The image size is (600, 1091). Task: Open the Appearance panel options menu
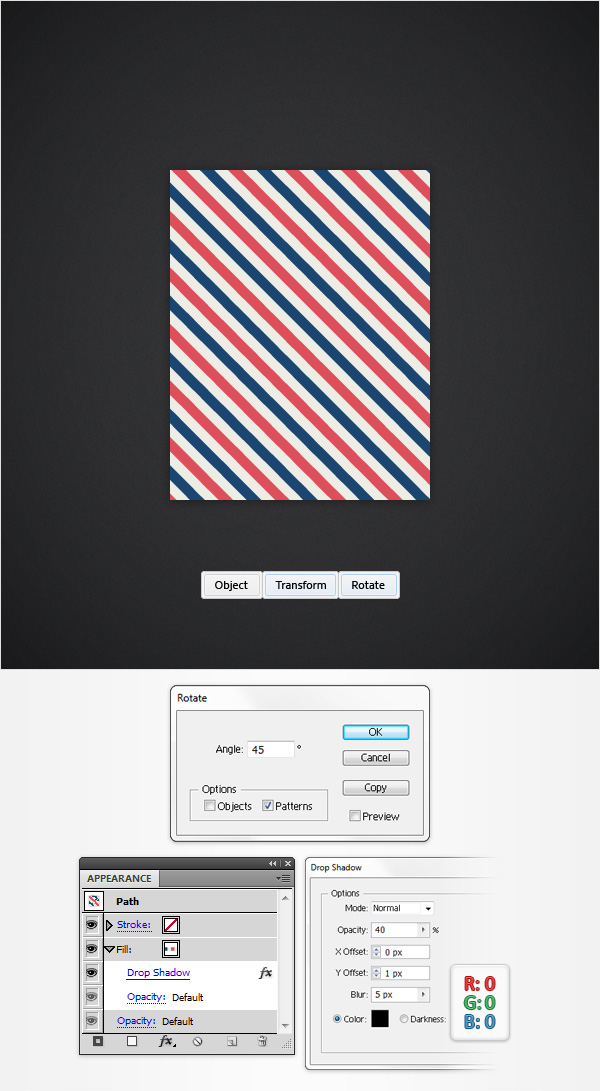coord(283,879)
